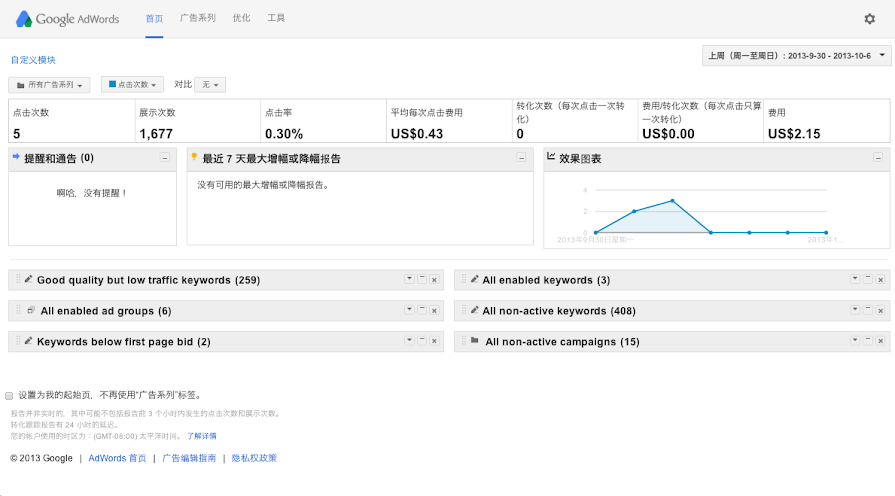Close the 'Good quality but low traffic keywords' module
This screenshot has height=496, width=895.
point(434,280)
